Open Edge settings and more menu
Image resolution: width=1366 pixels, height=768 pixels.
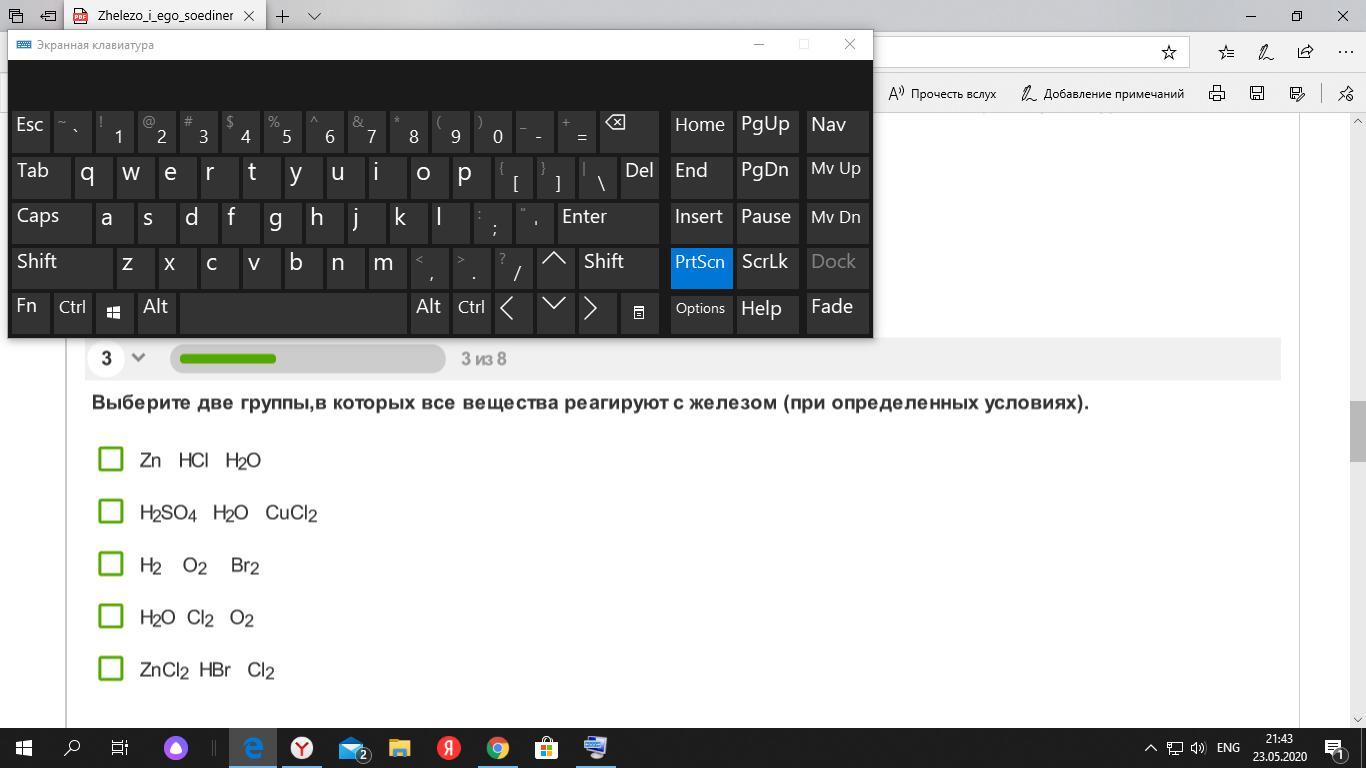[1345, 52]
